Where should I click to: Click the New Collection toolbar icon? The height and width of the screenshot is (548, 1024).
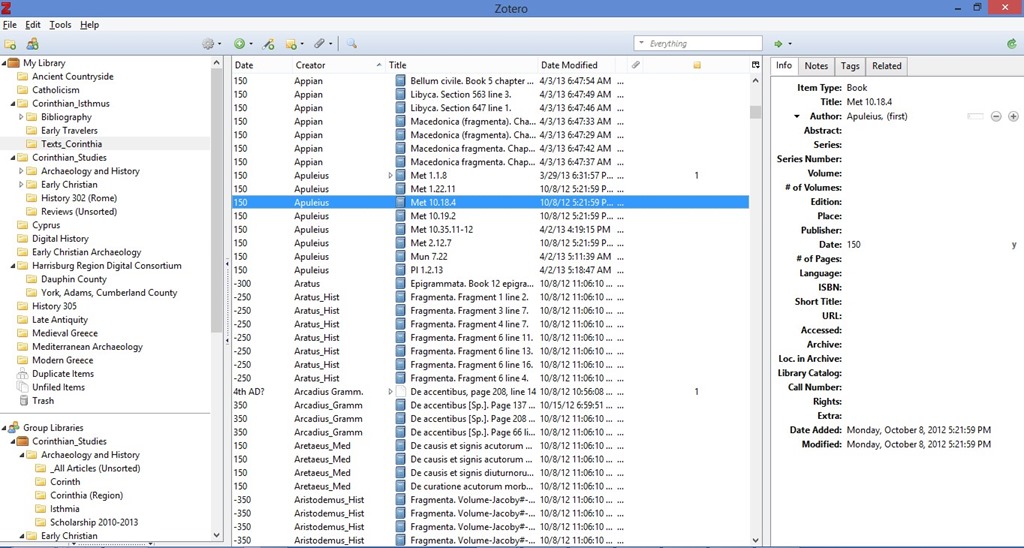[10, 44]
